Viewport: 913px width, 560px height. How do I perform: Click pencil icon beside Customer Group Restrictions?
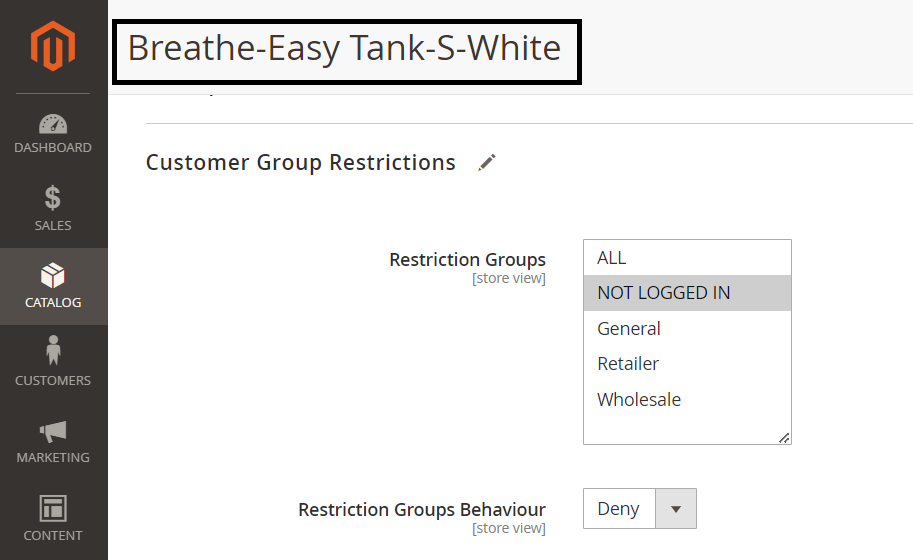(x=487, y=163)
